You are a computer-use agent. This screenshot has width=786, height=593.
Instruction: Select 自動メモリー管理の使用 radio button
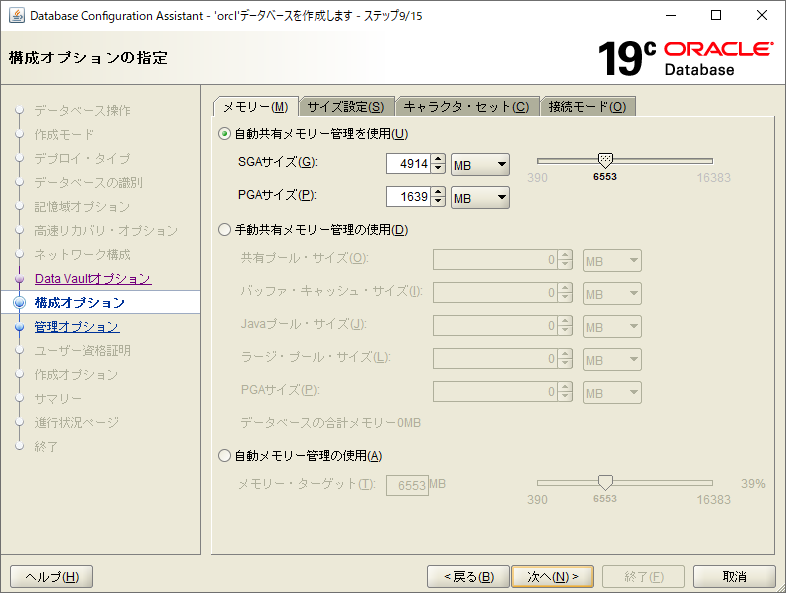(x=224, y=456)
